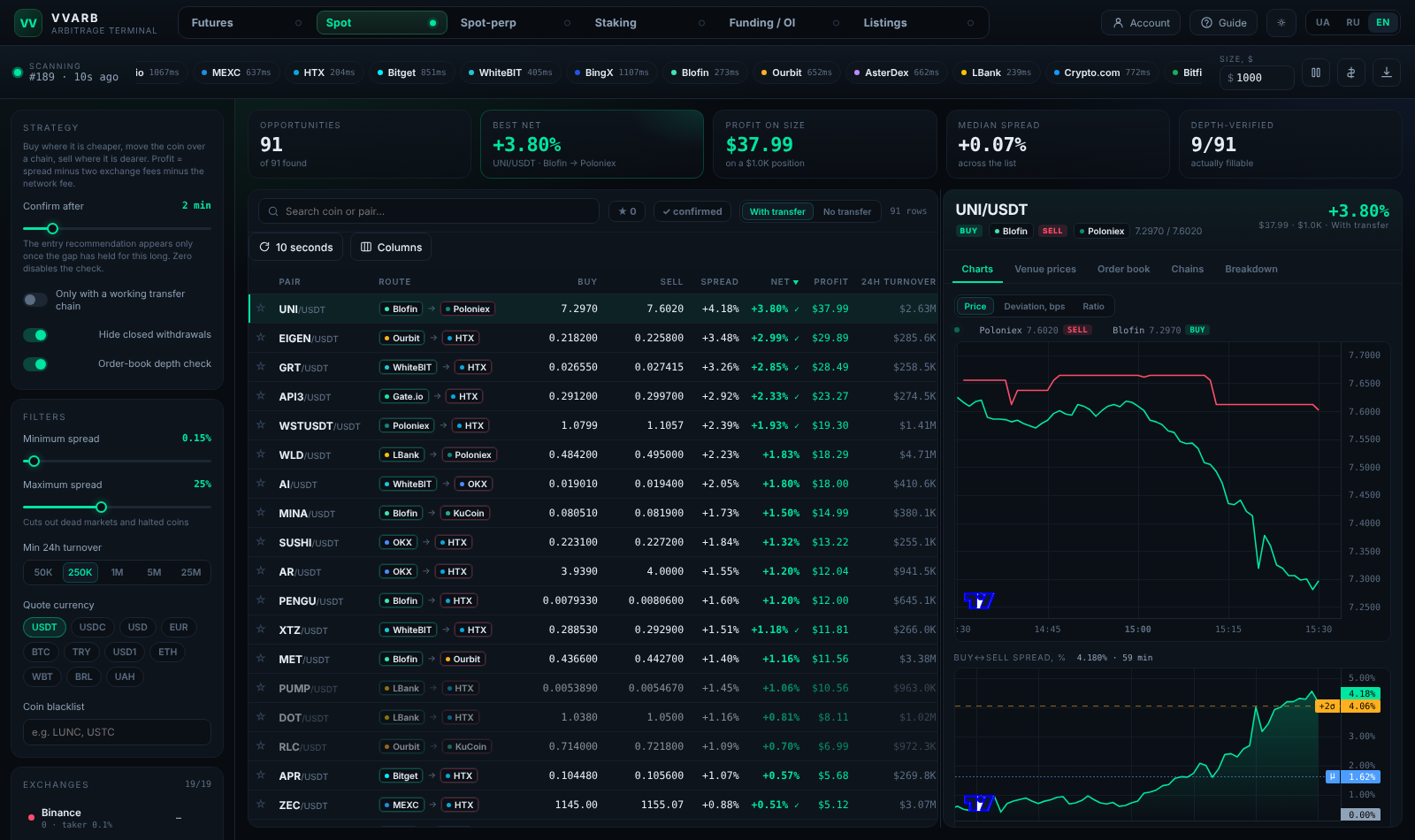The image size is (1415, 840).
Task: Click the currency symbol icon button
Action: pyautogui.click(x=1351, y=73)
